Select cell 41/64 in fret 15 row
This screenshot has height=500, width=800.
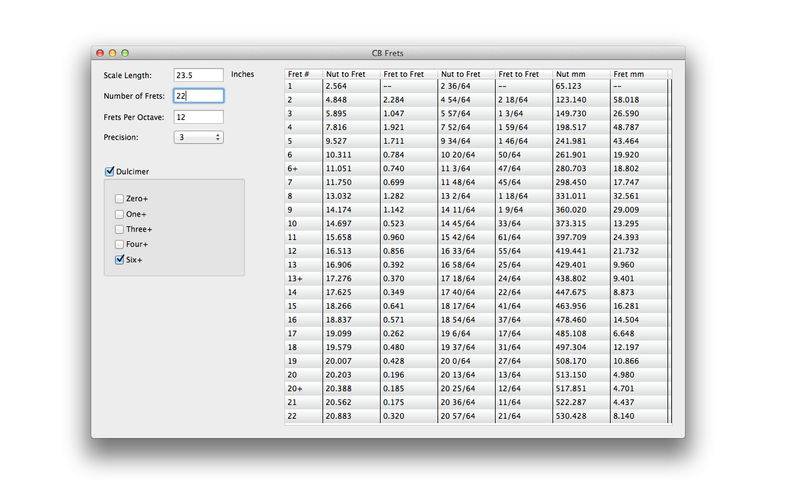pos(523,307)
